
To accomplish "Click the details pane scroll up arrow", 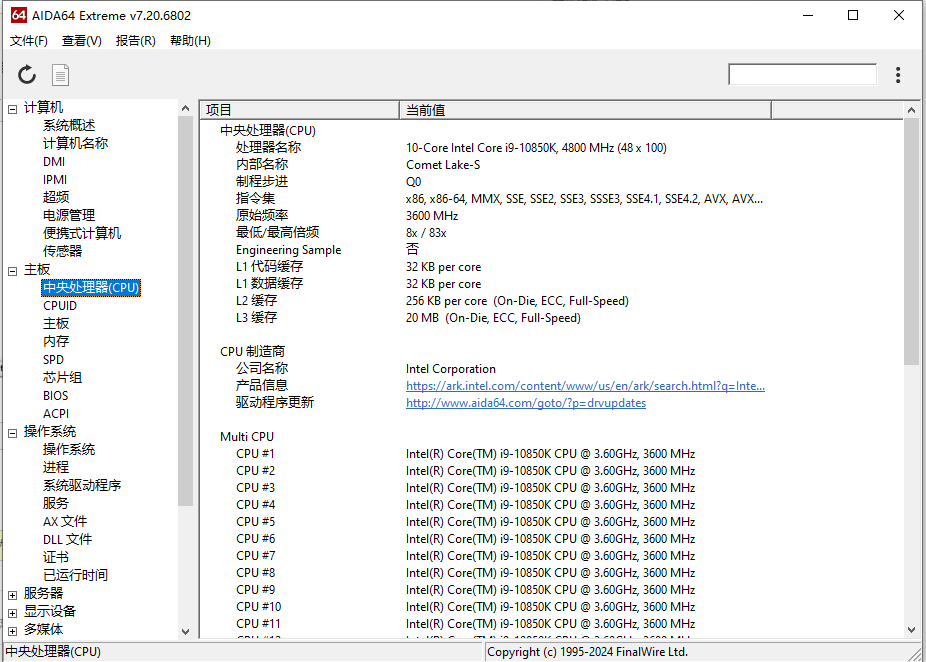I will 911,110.
